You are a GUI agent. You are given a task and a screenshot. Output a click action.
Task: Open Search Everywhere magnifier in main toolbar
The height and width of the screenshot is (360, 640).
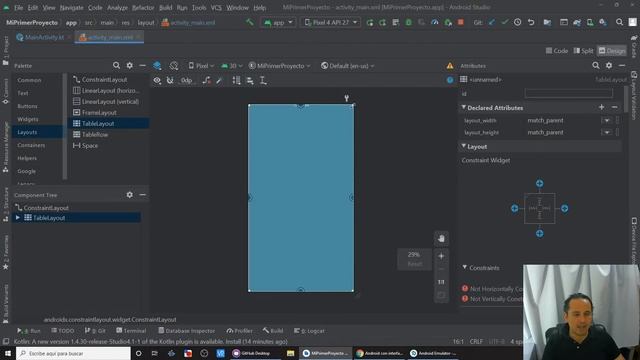(x=619, y=22)
